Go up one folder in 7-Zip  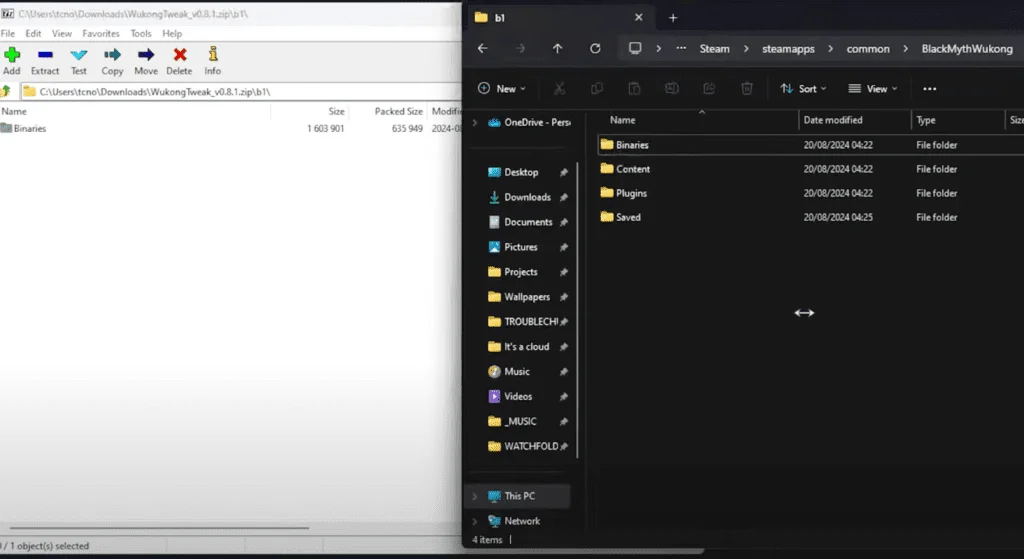6,91
